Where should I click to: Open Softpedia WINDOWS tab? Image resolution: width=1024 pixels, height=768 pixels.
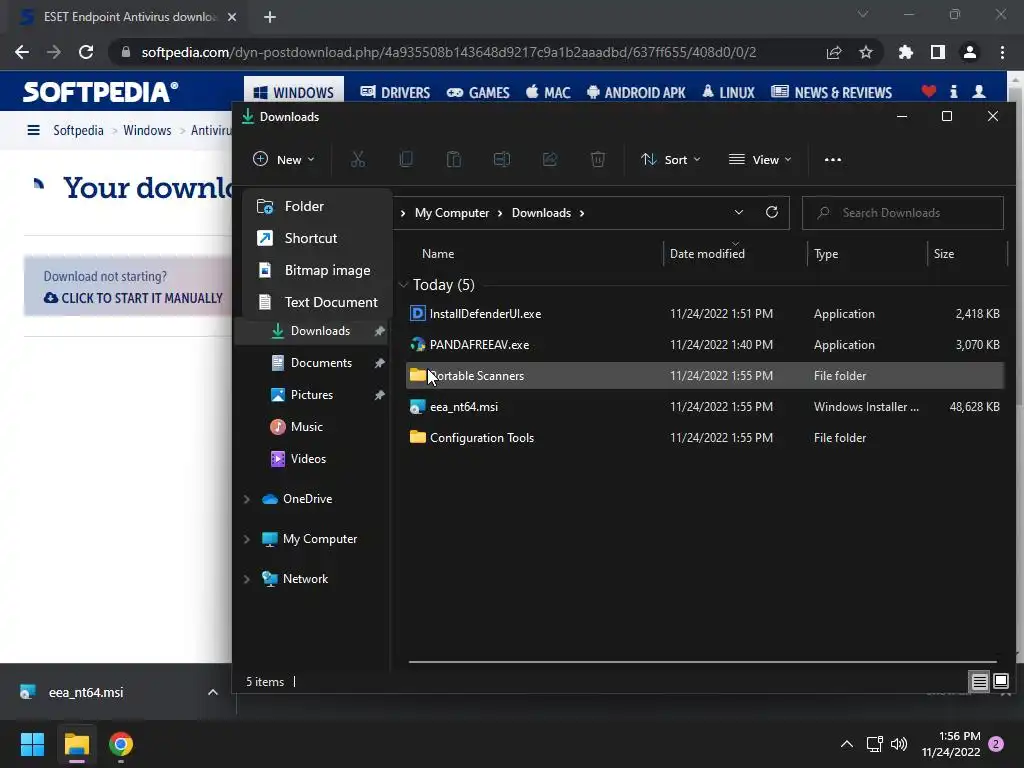293,93
